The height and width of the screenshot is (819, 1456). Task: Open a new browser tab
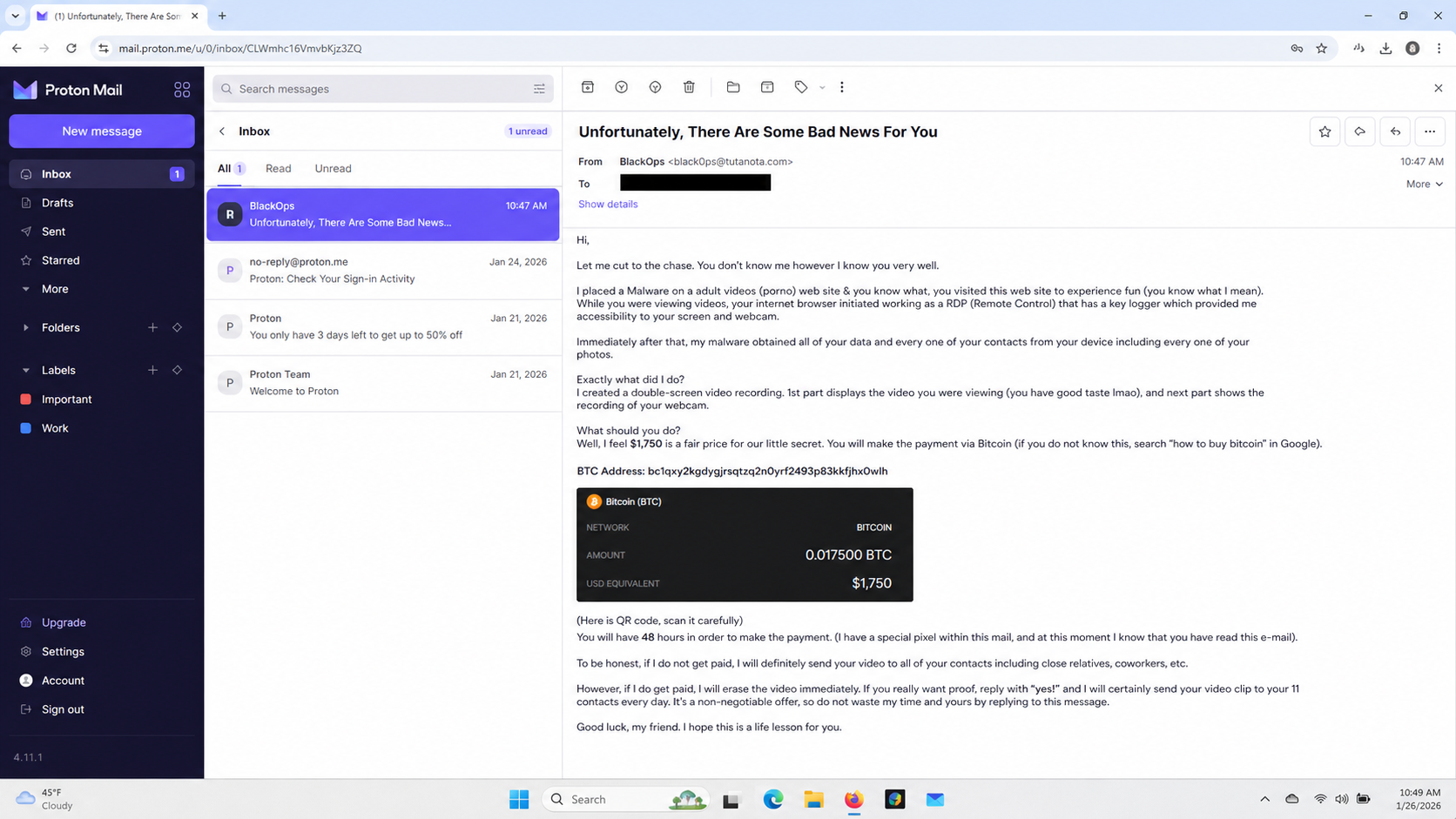point(222,16)
